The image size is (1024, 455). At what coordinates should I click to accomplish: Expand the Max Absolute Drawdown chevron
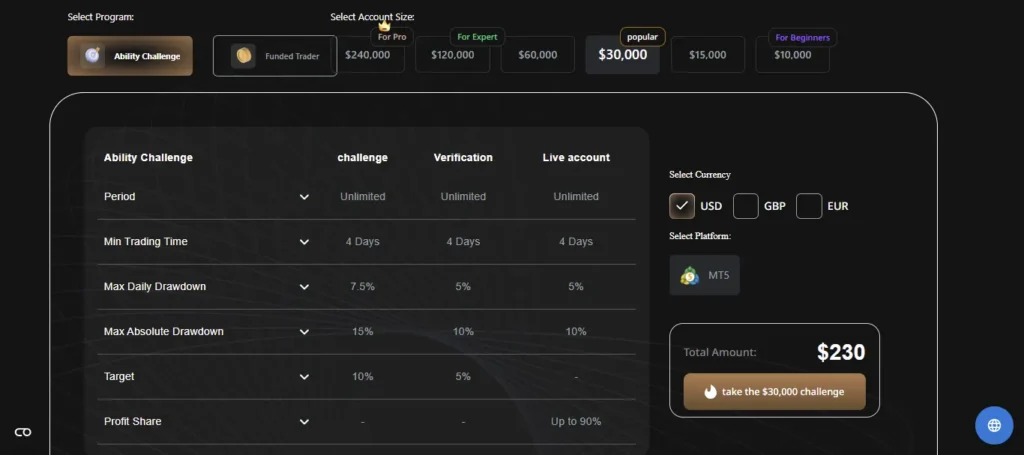pos(304,332)
